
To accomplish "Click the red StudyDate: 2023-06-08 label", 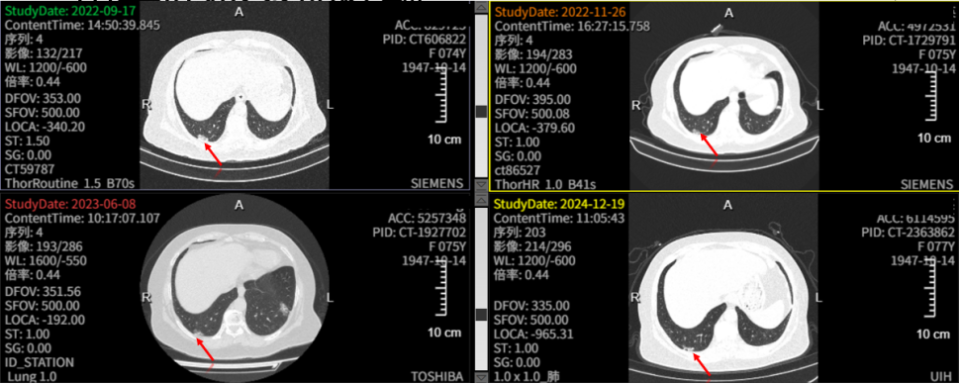I will click(x=70, y=204).
